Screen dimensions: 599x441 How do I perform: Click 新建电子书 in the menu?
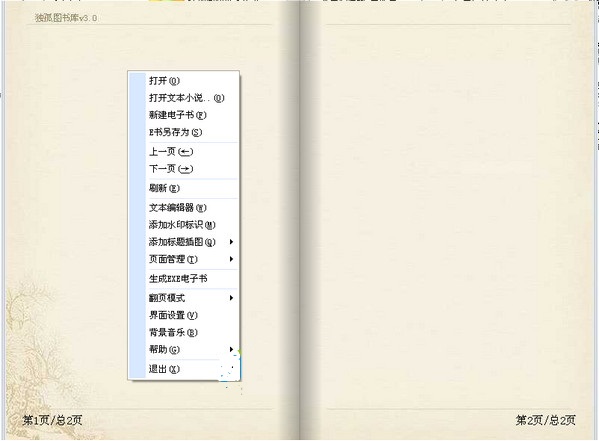pos(183,115)
